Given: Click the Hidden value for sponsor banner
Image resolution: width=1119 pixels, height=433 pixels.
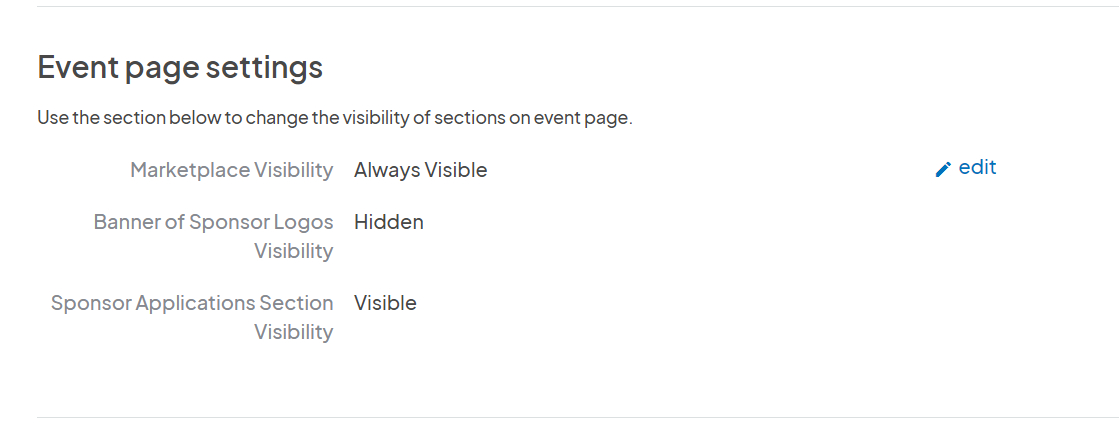Looking at the screenshot, I should (389, 223).
